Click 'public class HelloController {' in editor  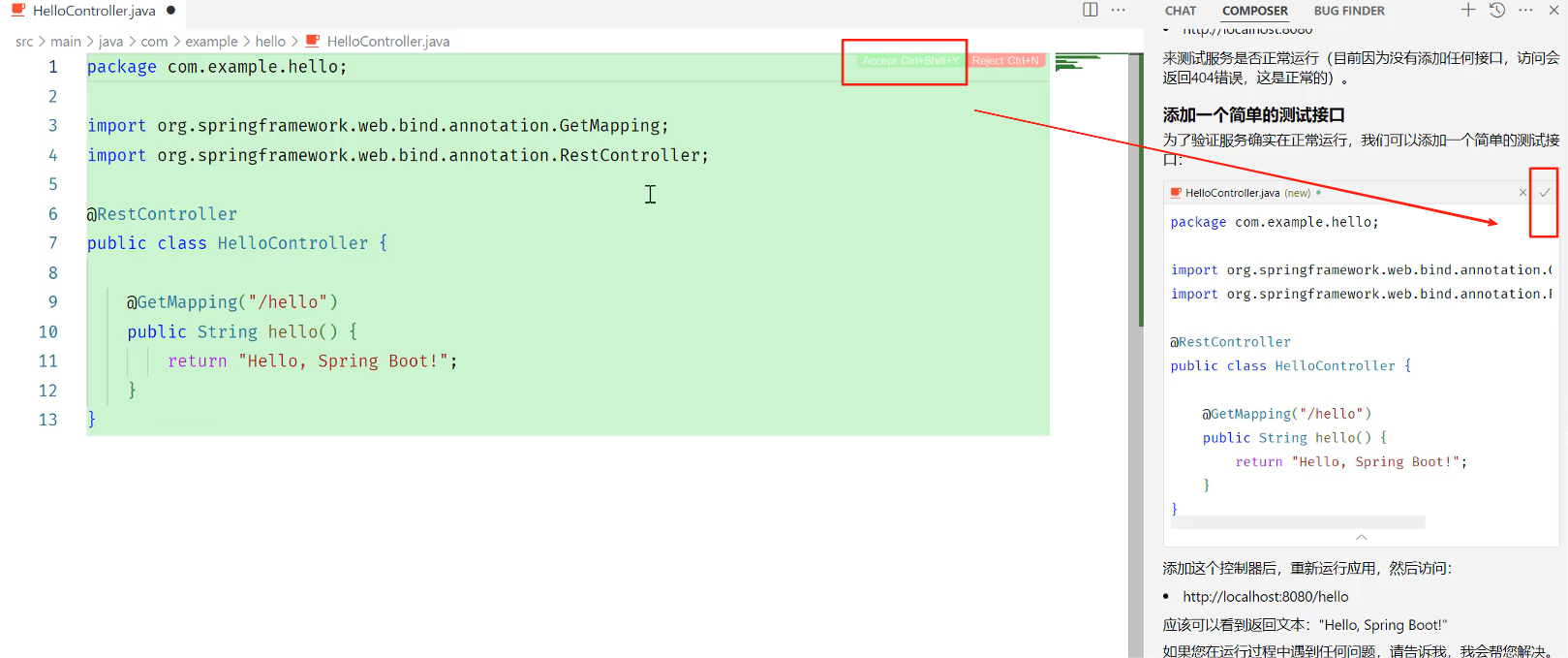pos(237,243)
